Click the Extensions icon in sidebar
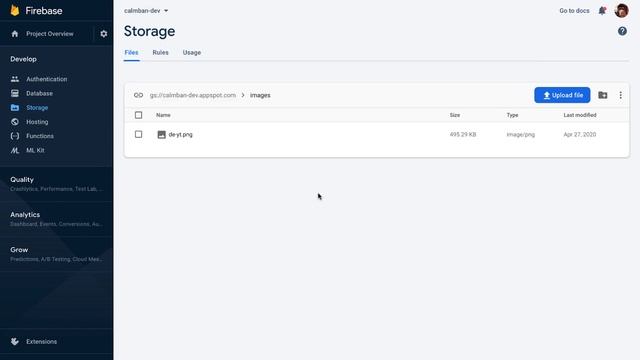640x360 pixels. pos(15,342)
